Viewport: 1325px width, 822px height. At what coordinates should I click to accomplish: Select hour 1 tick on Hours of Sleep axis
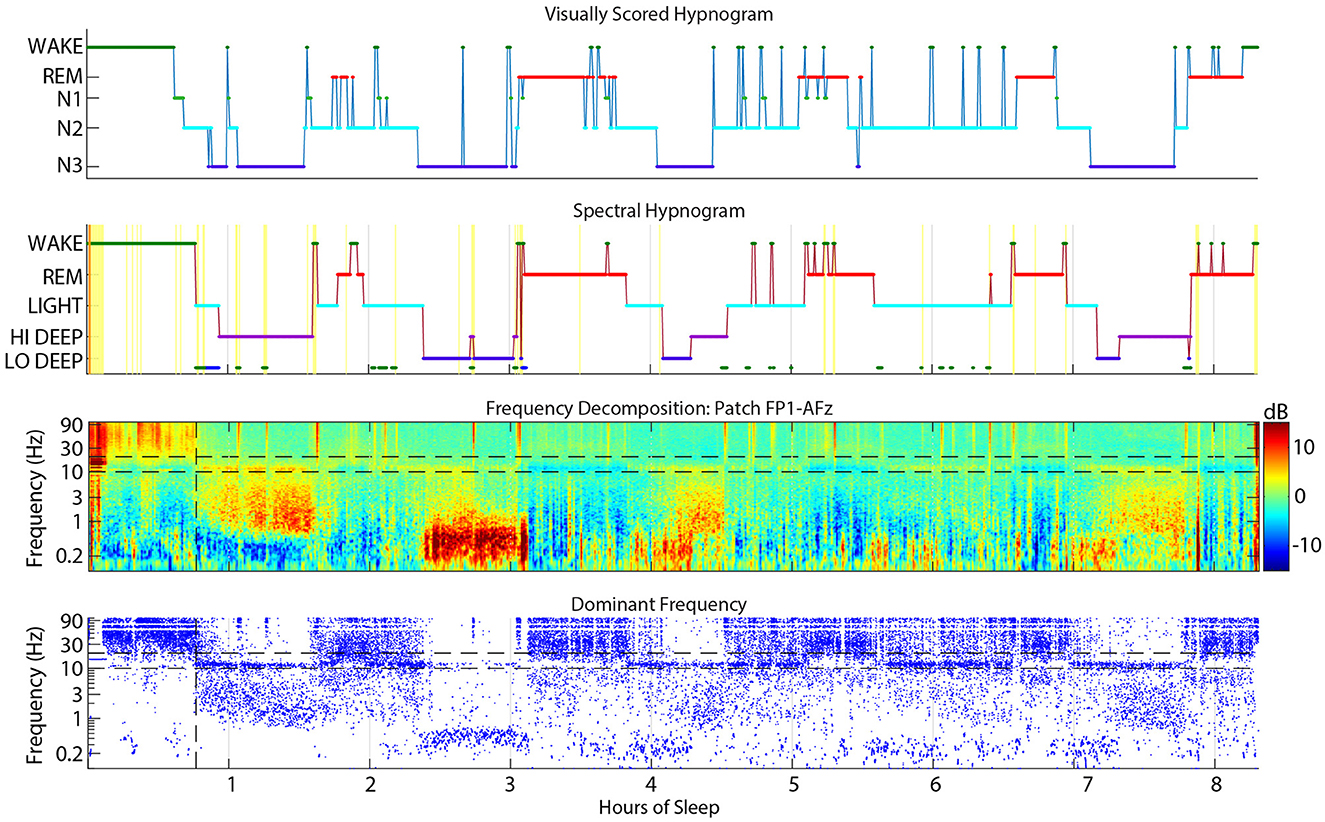(230, 785)
